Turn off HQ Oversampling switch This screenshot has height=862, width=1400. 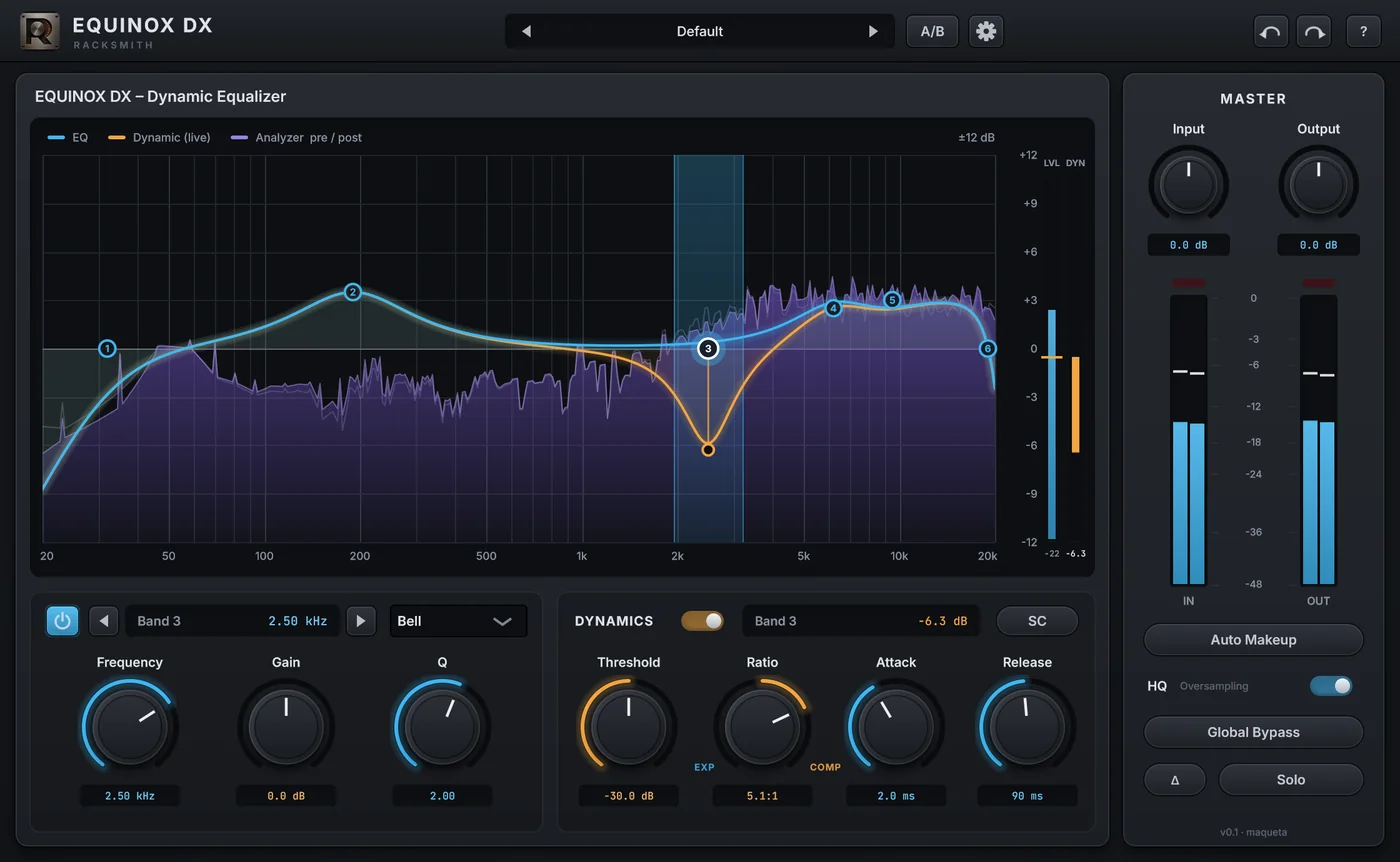(1331, 685)
